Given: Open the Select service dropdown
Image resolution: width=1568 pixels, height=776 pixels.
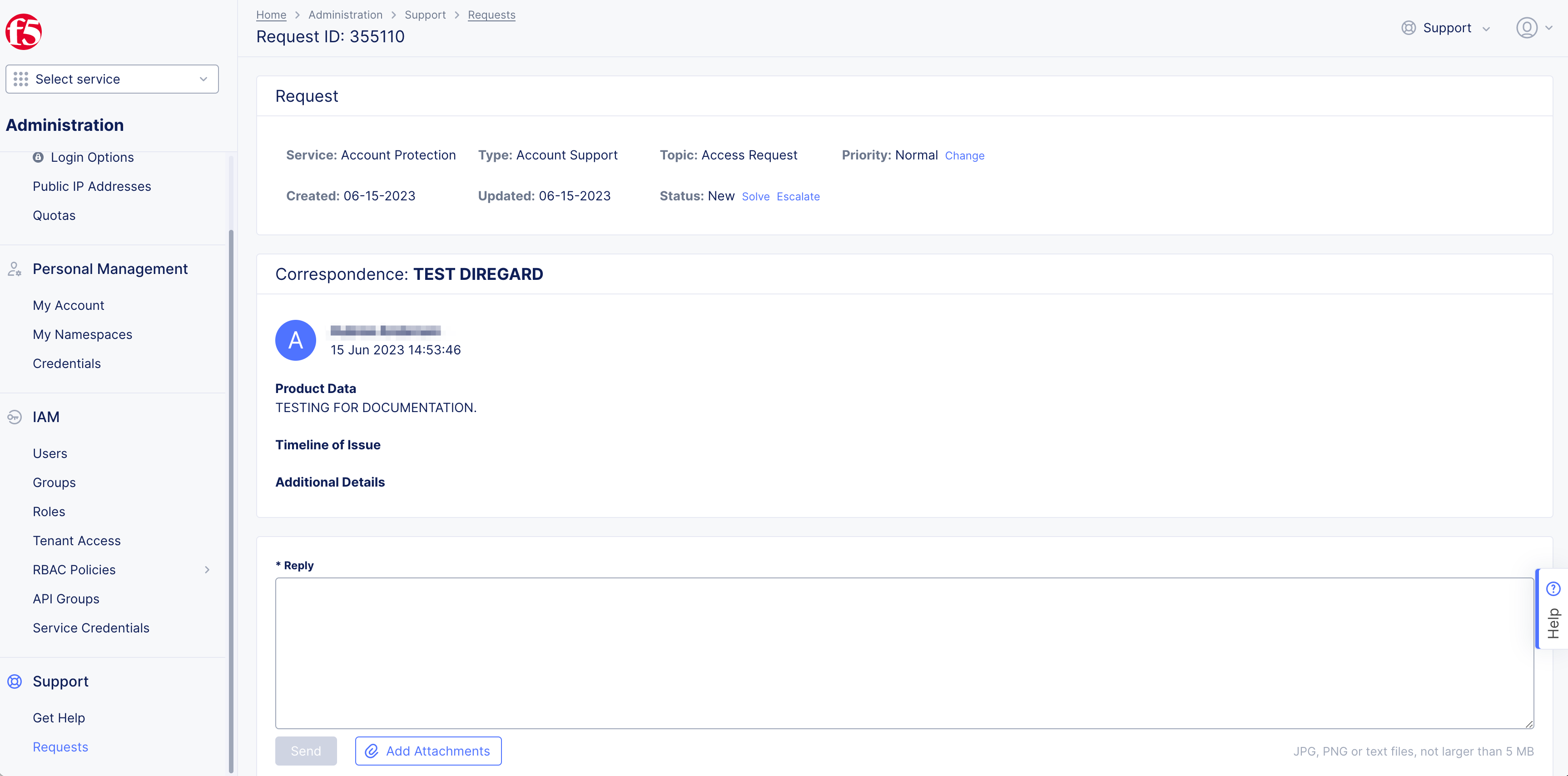Looking at the screenshot, I should tap(112, 79).
